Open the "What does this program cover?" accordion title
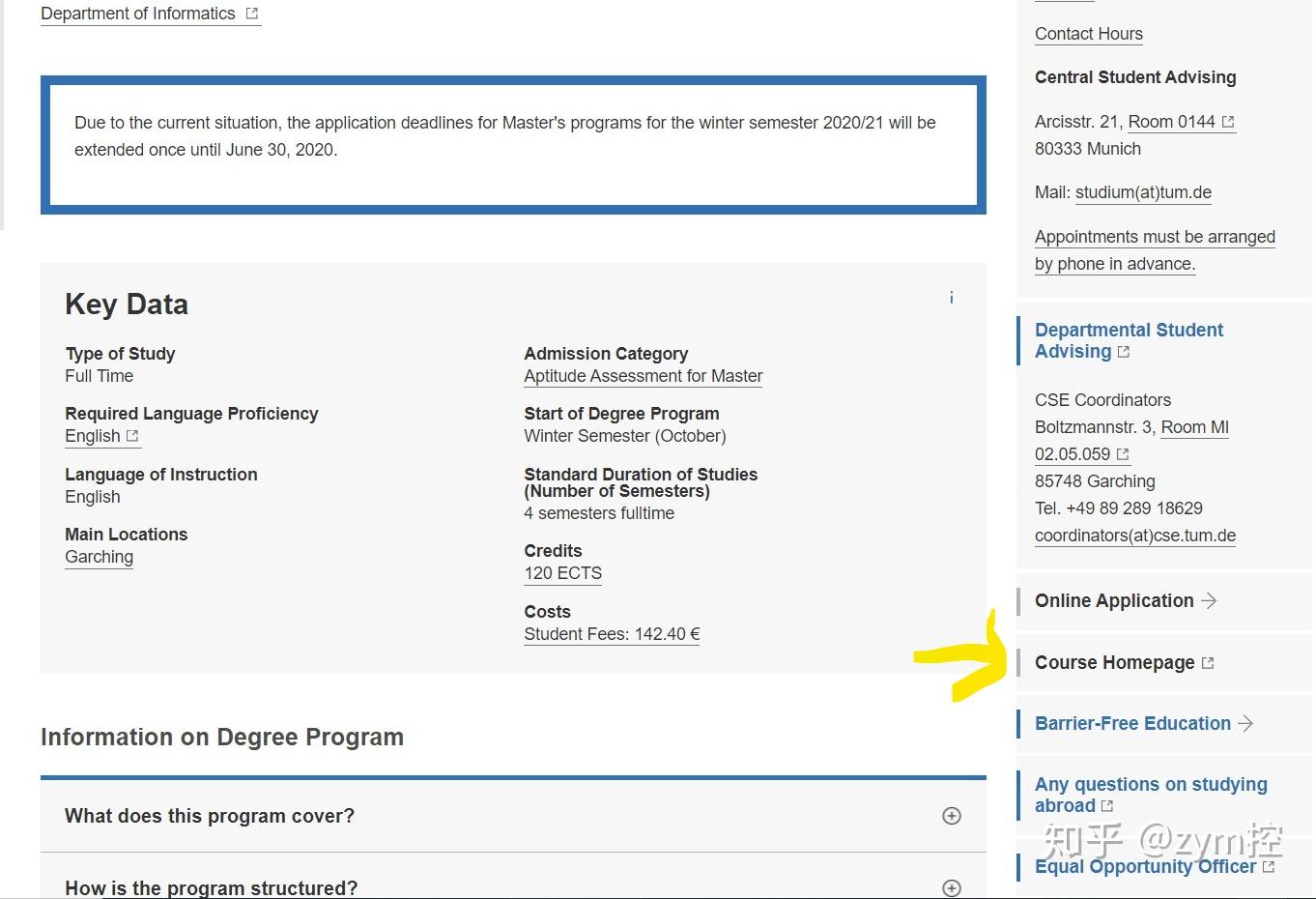Screen dimensions: 1316x899 210,816
